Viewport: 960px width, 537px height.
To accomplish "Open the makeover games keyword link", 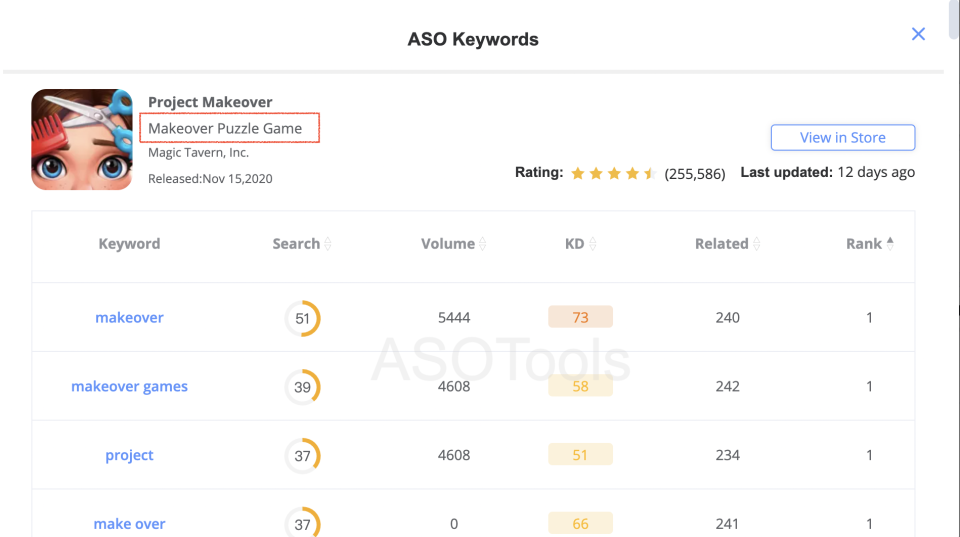I will point(129,387).
